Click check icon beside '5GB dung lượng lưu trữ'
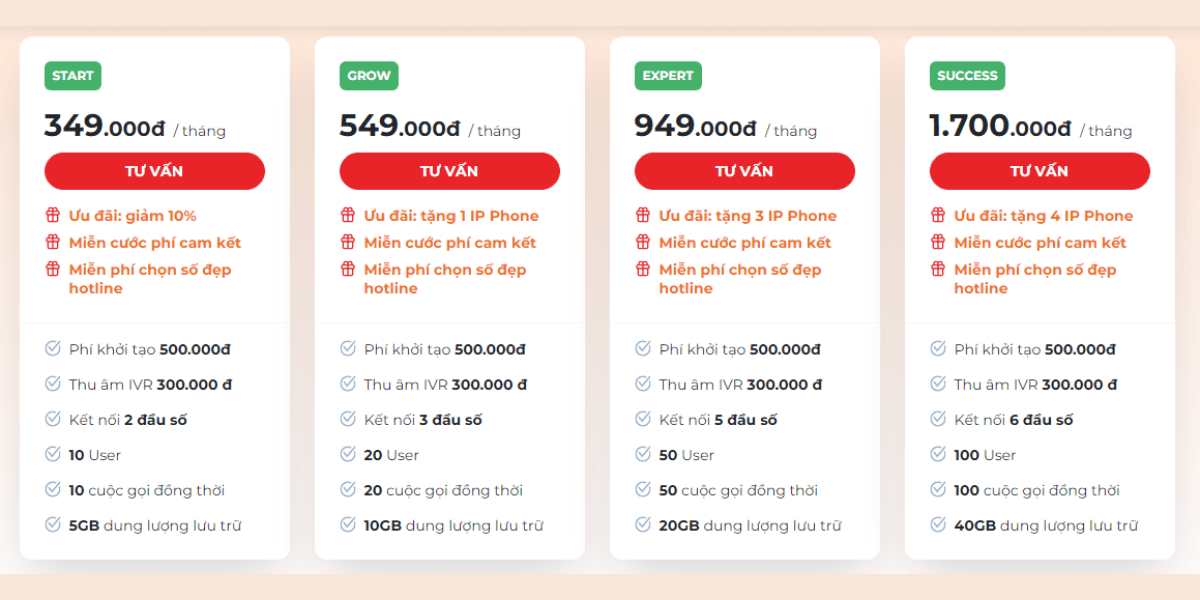The width and height of the screenshot is (1200, 600). 53,524
